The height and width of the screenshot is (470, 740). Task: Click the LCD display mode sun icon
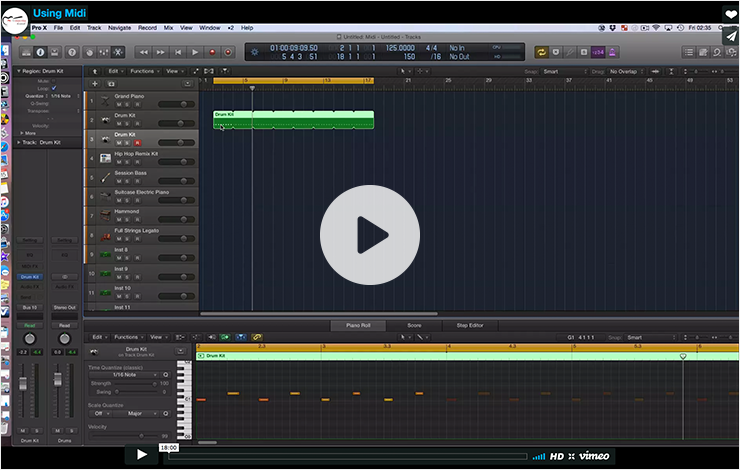255,52
